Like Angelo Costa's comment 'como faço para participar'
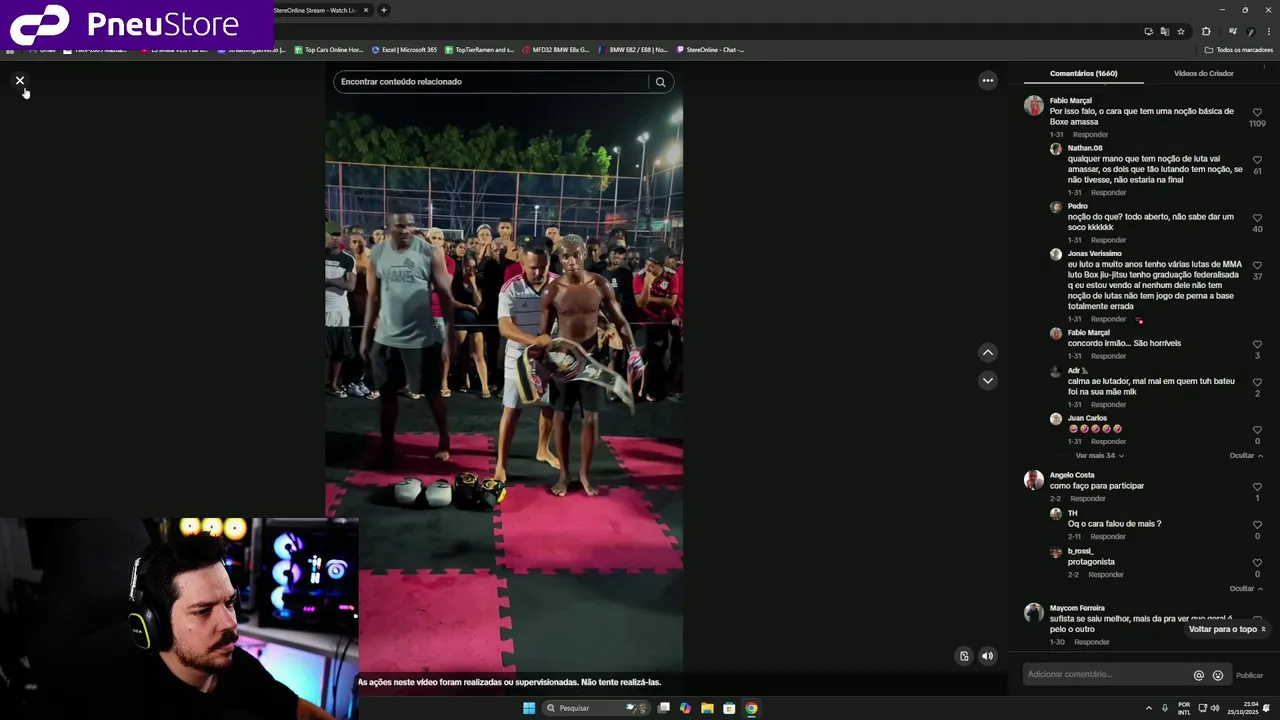Screen dimensions: 1280x720 (1257, 487)
